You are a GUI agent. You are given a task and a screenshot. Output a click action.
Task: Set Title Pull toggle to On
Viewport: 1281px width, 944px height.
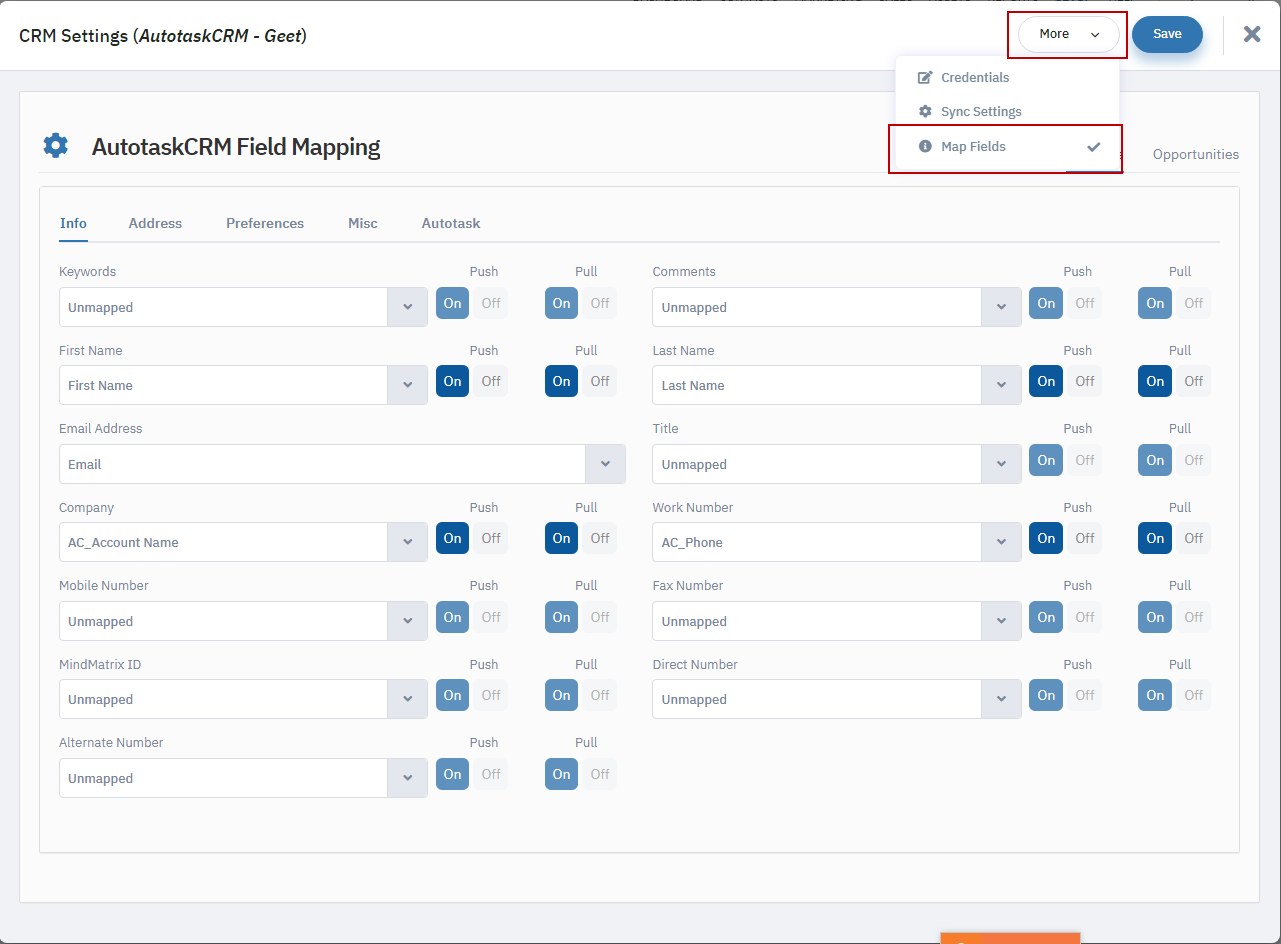tap(1155, 460)
